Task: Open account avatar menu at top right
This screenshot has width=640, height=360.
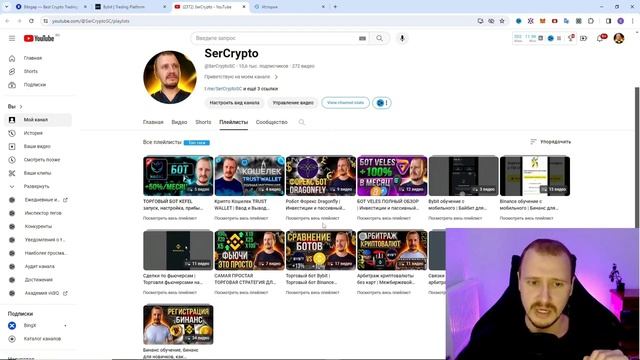Action: [619, 38]
